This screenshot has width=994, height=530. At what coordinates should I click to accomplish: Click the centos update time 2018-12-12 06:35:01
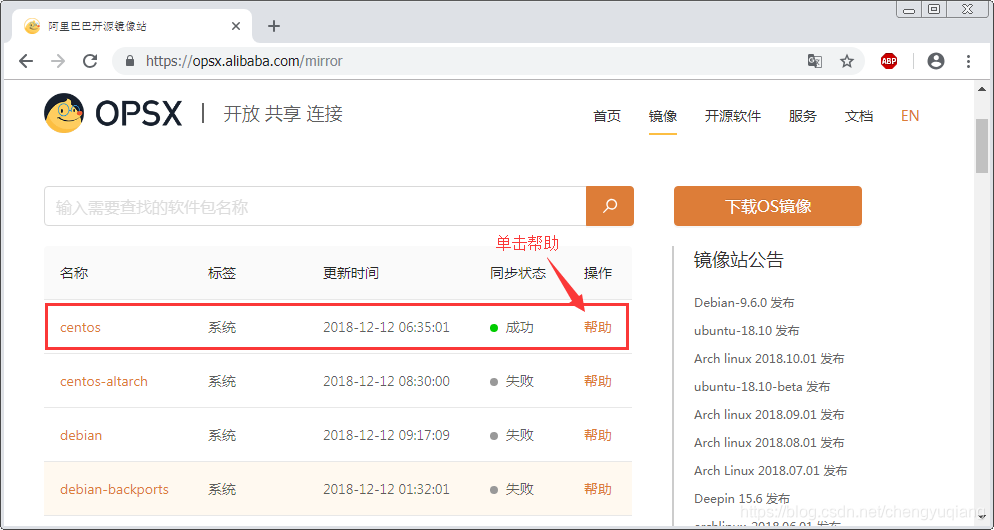coord(386,327)
